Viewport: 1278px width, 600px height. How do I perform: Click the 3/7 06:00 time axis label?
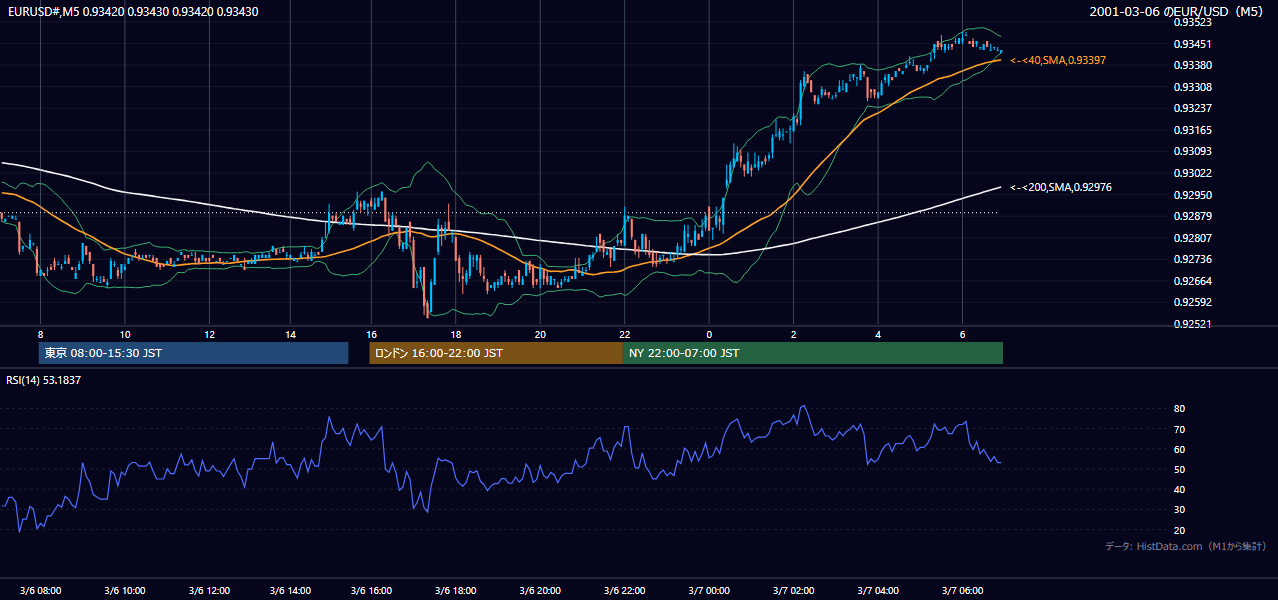pos(962,591)
